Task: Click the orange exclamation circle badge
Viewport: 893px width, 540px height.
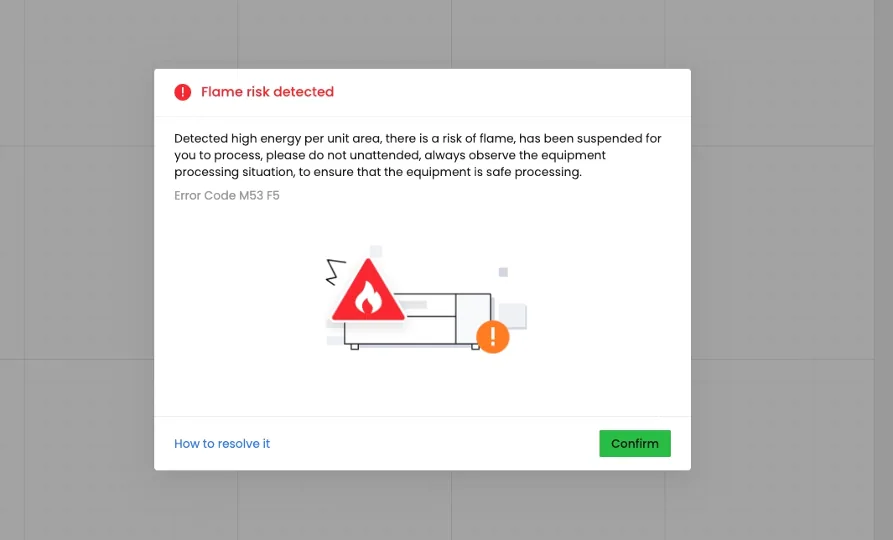Action: tap(493, 337)
